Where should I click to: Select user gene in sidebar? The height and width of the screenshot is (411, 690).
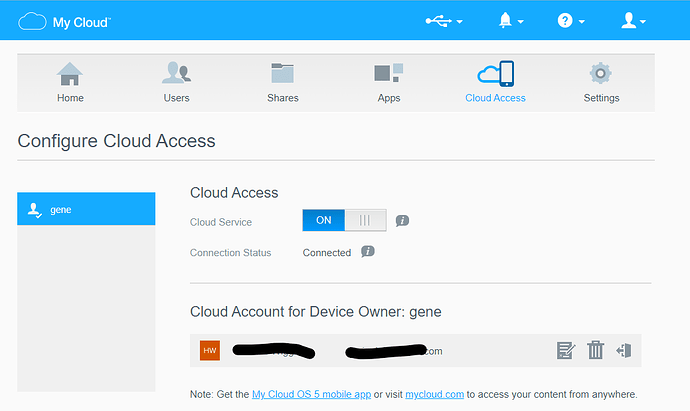(x=86, y=209)
